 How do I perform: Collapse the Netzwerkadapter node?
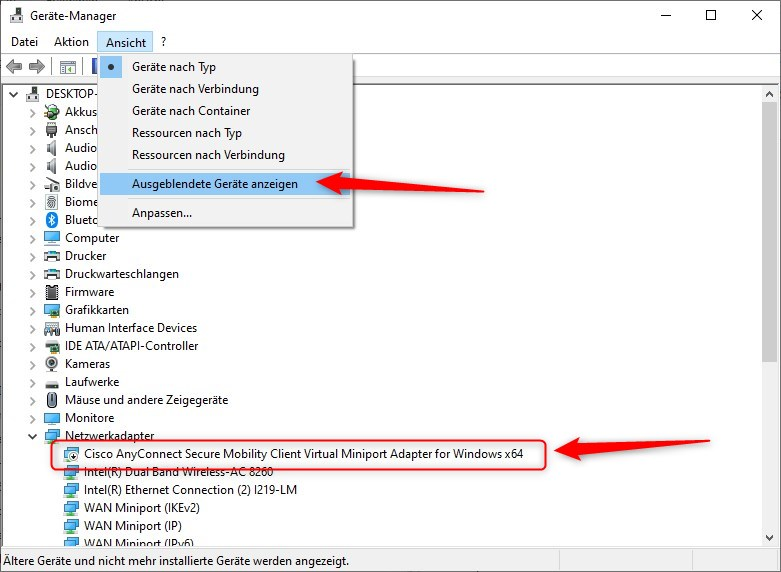point(32,436)
